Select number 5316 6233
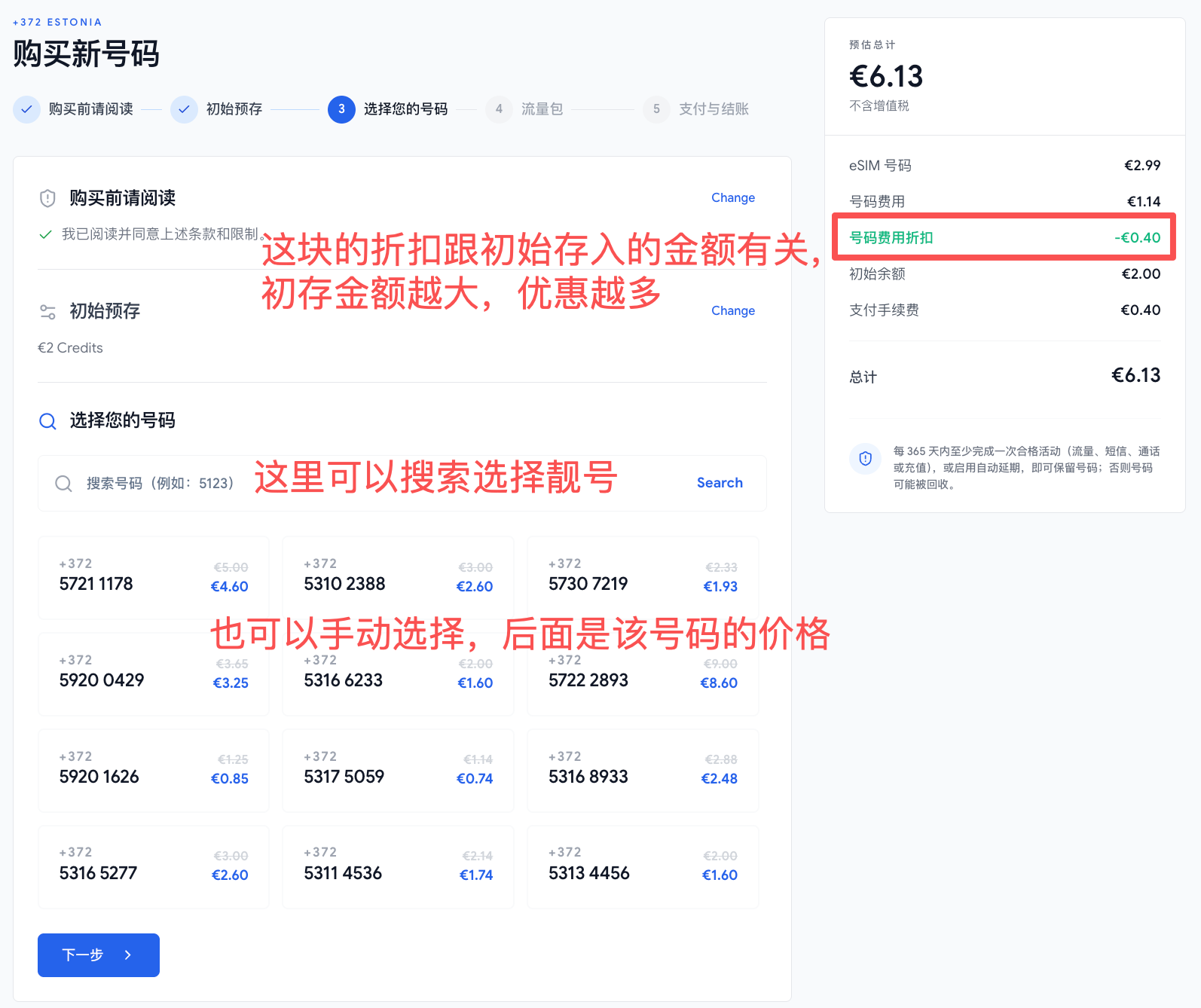This screenshot has width=1201, height=1008. coord(398,674)
